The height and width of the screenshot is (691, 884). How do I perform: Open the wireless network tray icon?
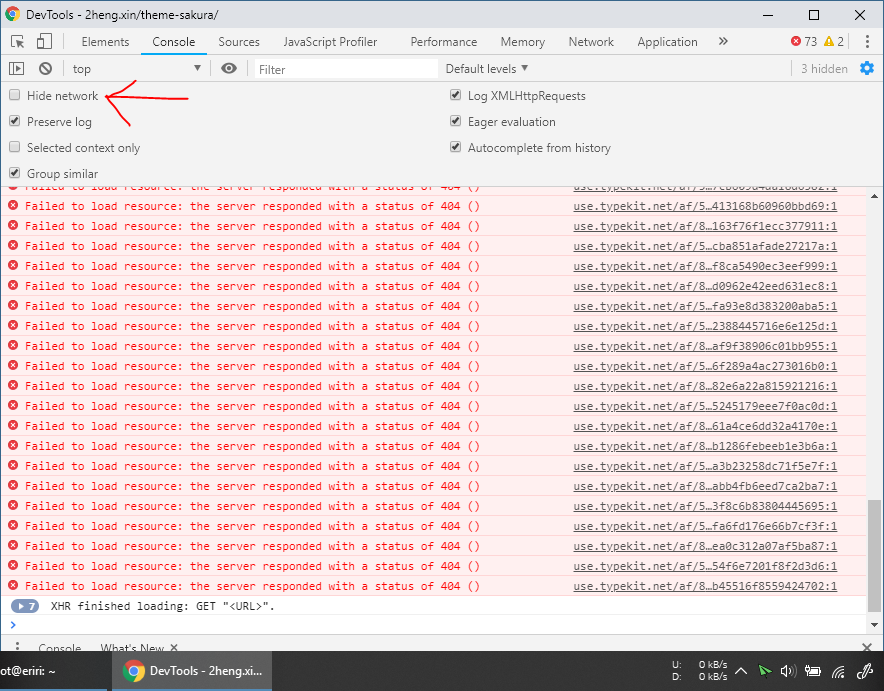click(838, 671)
